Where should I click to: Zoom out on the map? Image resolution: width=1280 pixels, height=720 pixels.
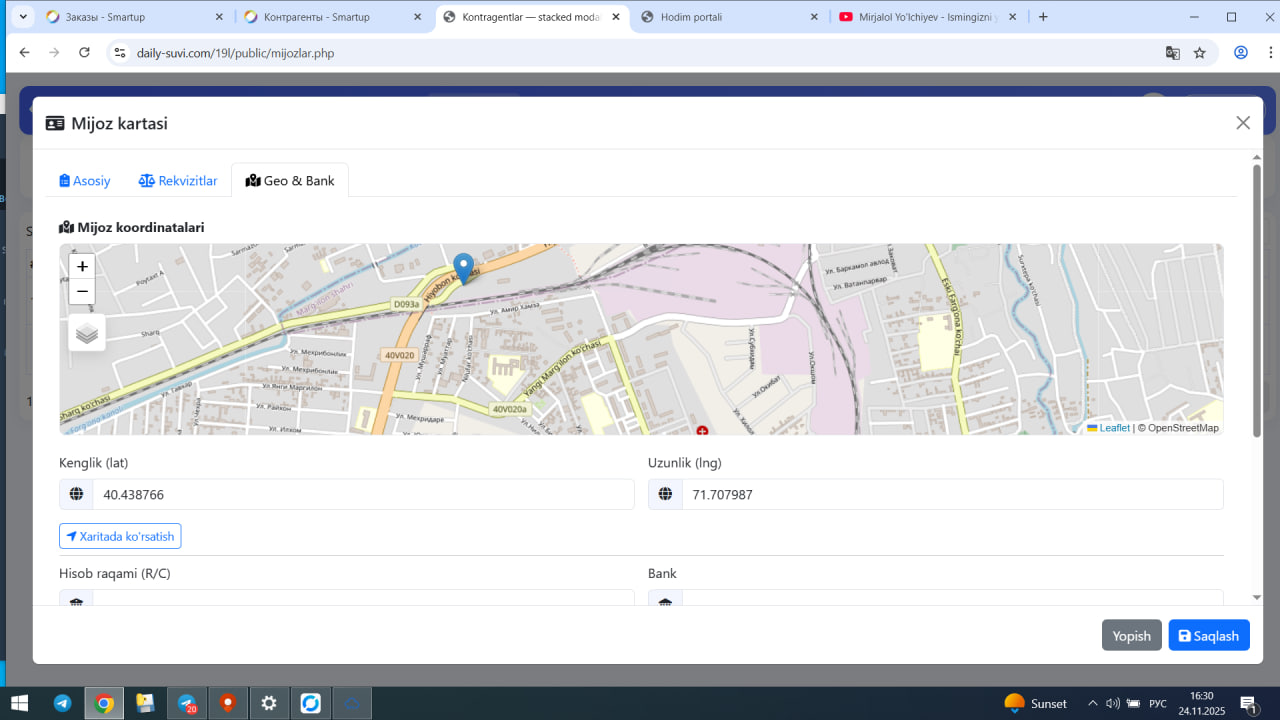click(82, 292)
